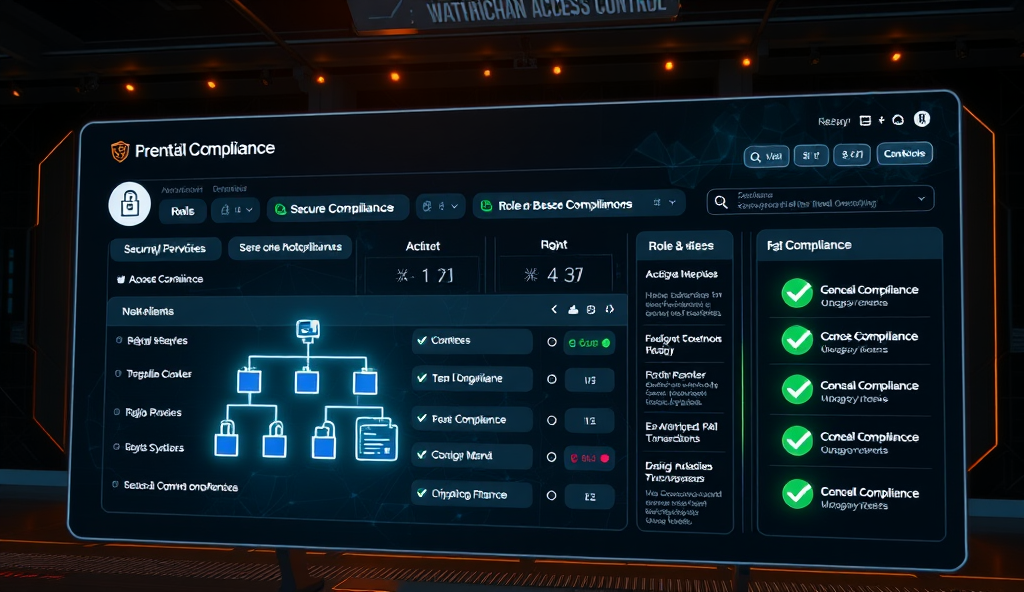Toggle the checkmark on the Contige Mand row
This screenshot has height=592, width=1024.
422,456
